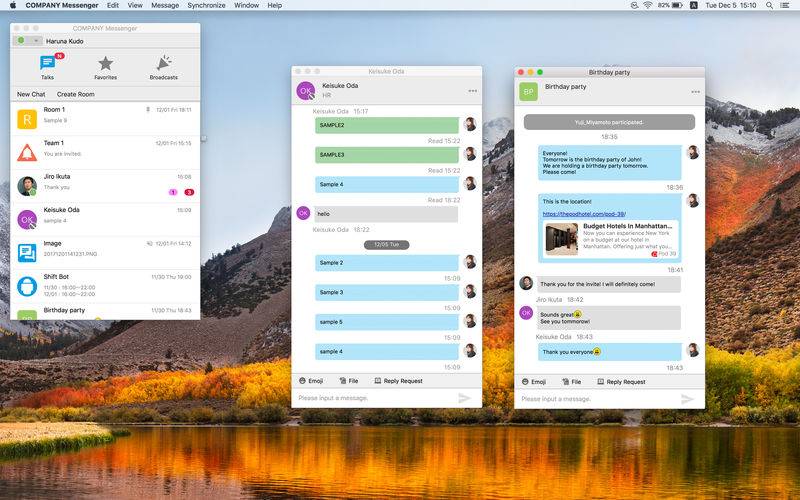Open the more options menu in the Birthday party window
Image resolution: width=800 pixels, height=500 pixels.
[695, 92]
